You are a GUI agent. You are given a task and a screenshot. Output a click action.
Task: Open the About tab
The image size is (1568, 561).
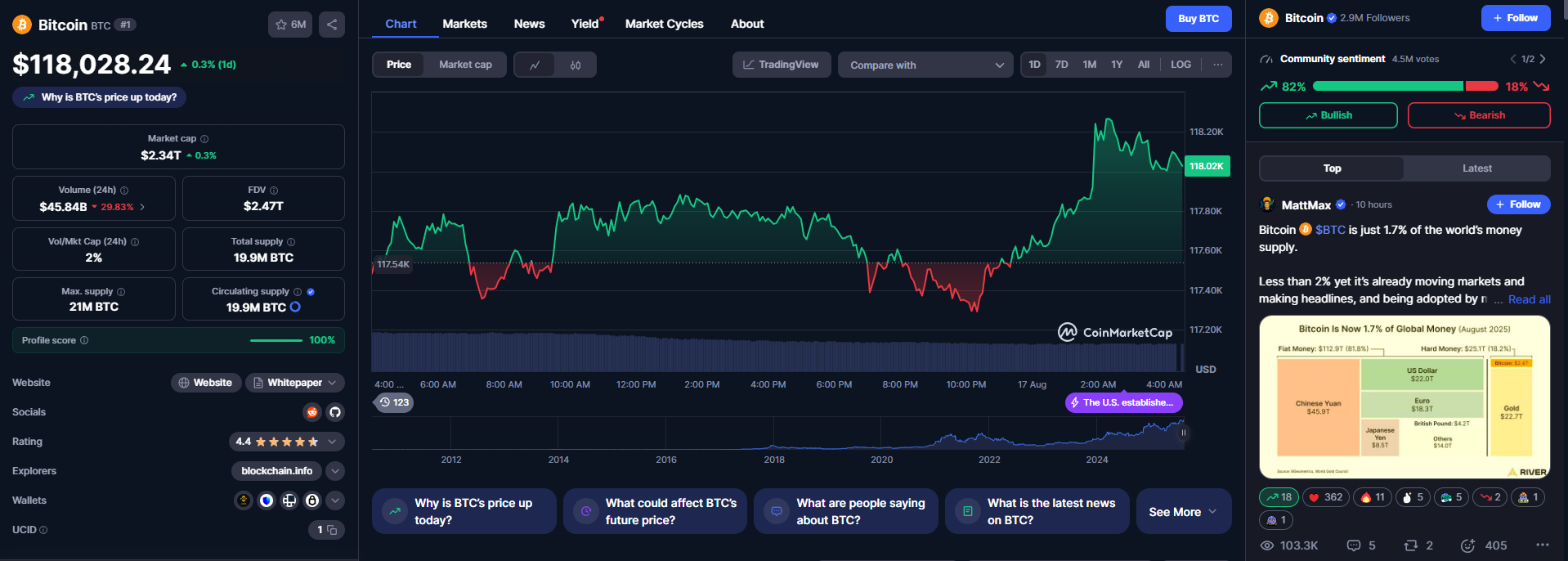pyautogui.click(x=747, y=24)
